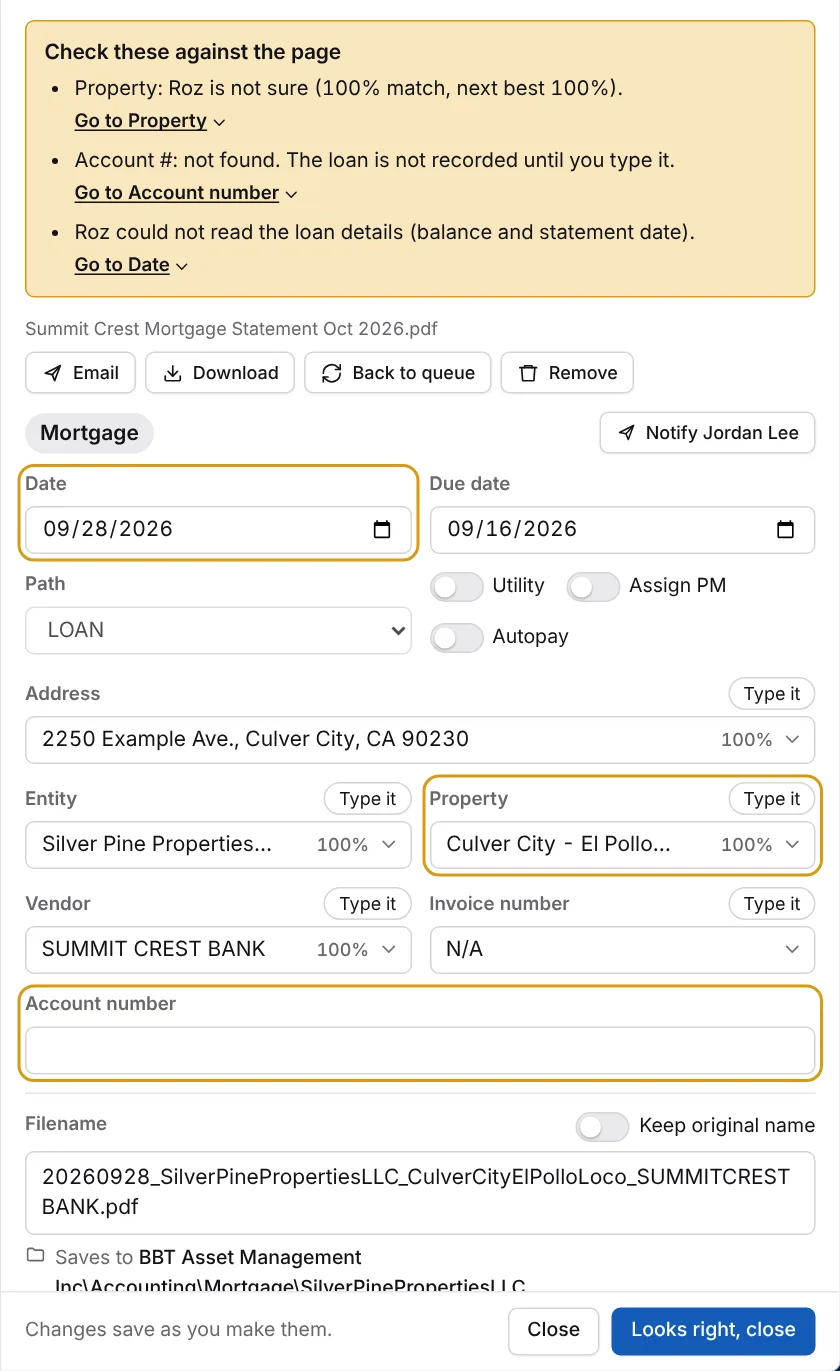Click the Email button
Image resolution: width=840 pixels, height=1371 pixels.
tap(80, 373)
